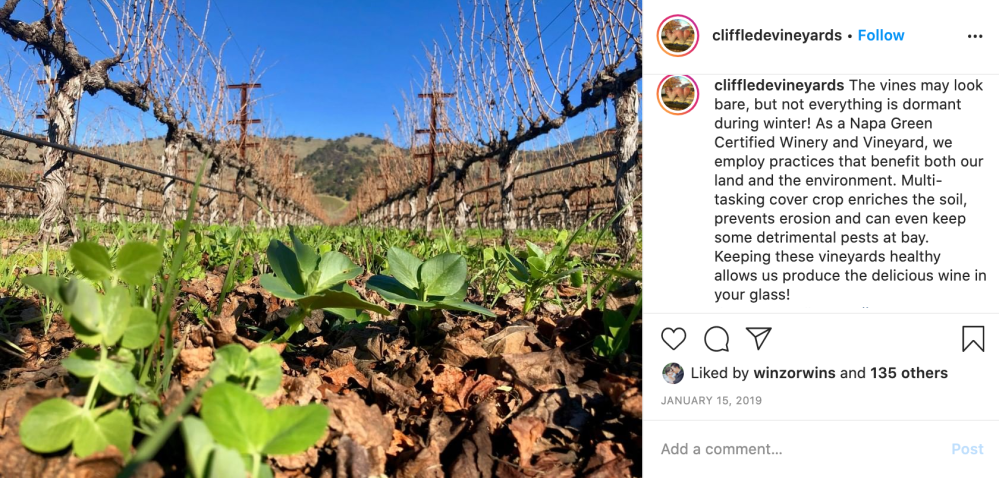The width and height of the screenshot is (999, 478).
Task: Click the vineyard photo
Action: point(320,239)
